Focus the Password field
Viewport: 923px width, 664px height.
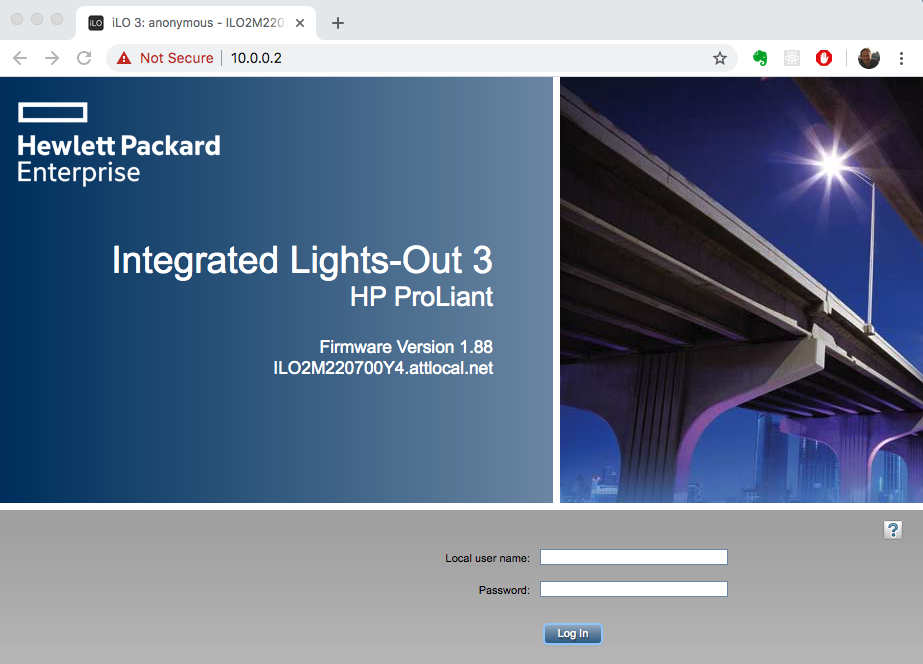633,589
